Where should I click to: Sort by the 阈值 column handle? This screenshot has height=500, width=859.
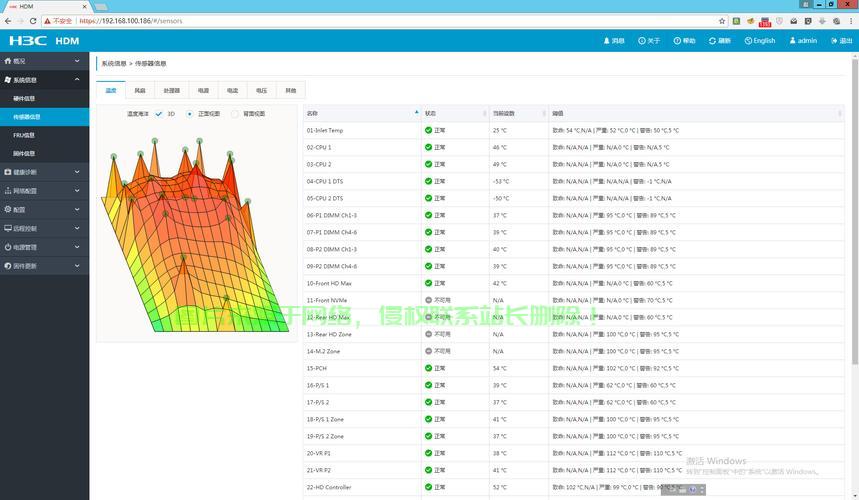pos(839,113)
